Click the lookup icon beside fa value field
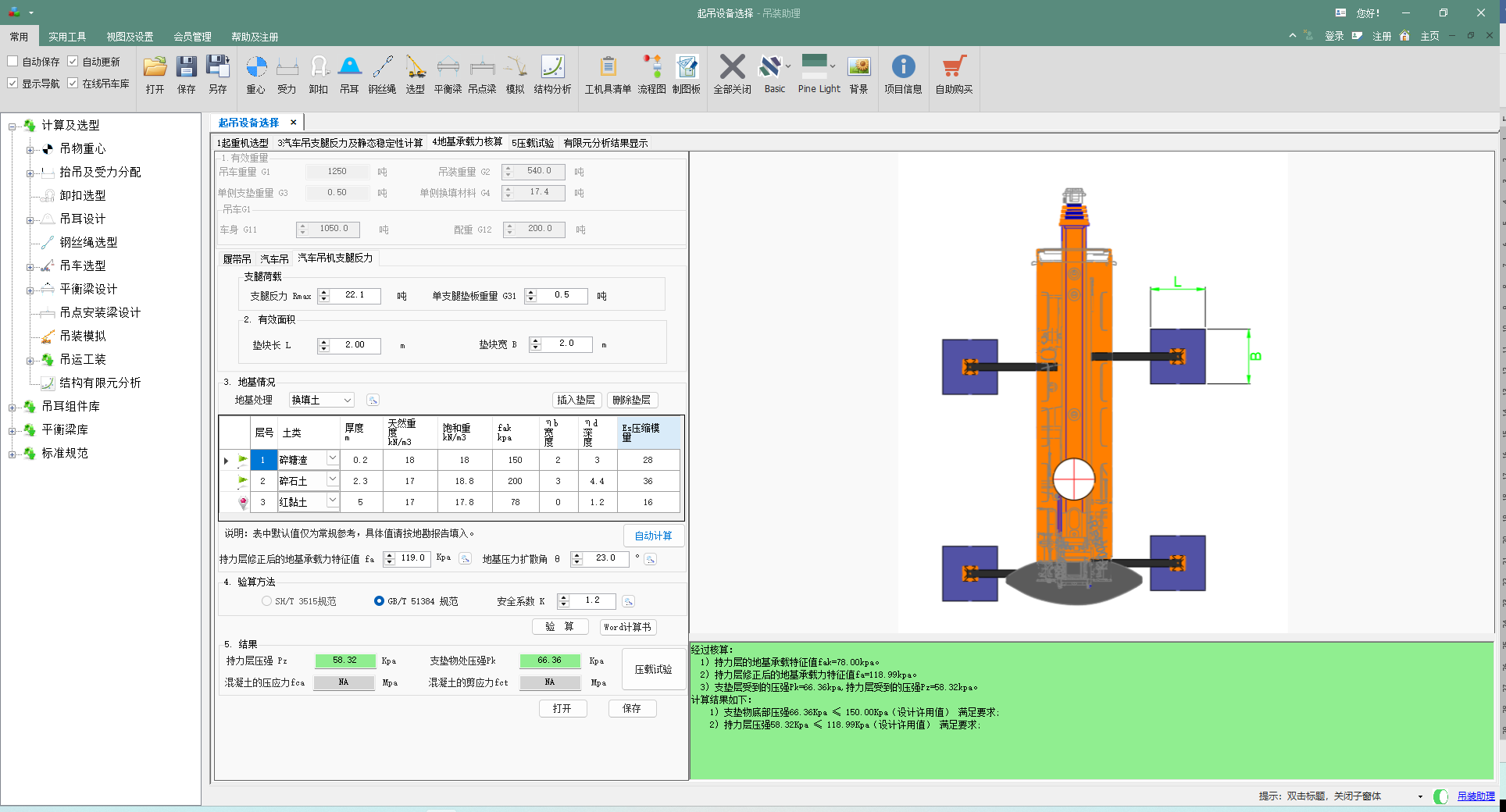 (465, 558)
